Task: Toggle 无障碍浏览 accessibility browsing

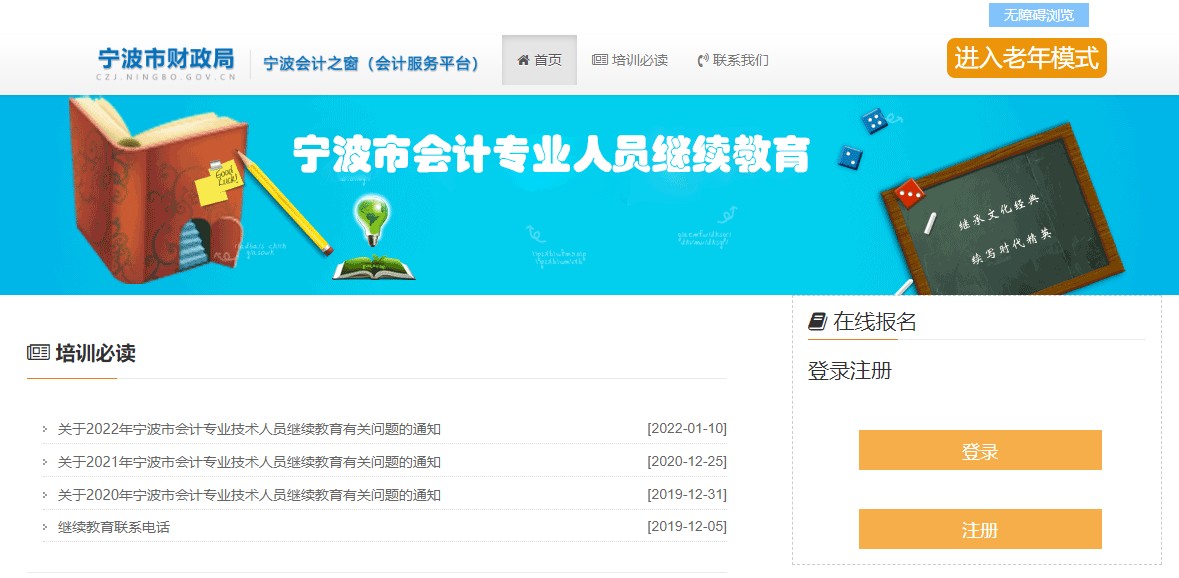Action: (1038, 15)
